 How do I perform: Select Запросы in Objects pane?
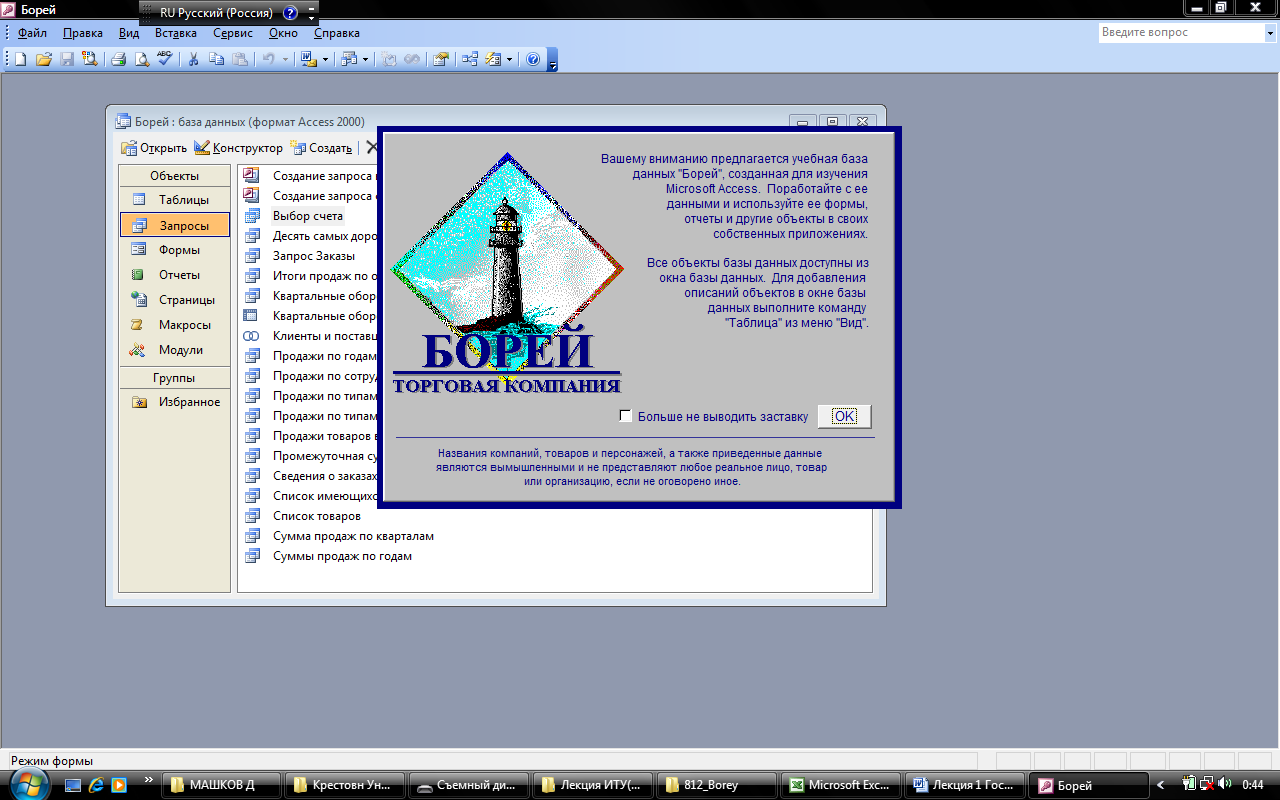pyautogui.click(x=175, y=225)
